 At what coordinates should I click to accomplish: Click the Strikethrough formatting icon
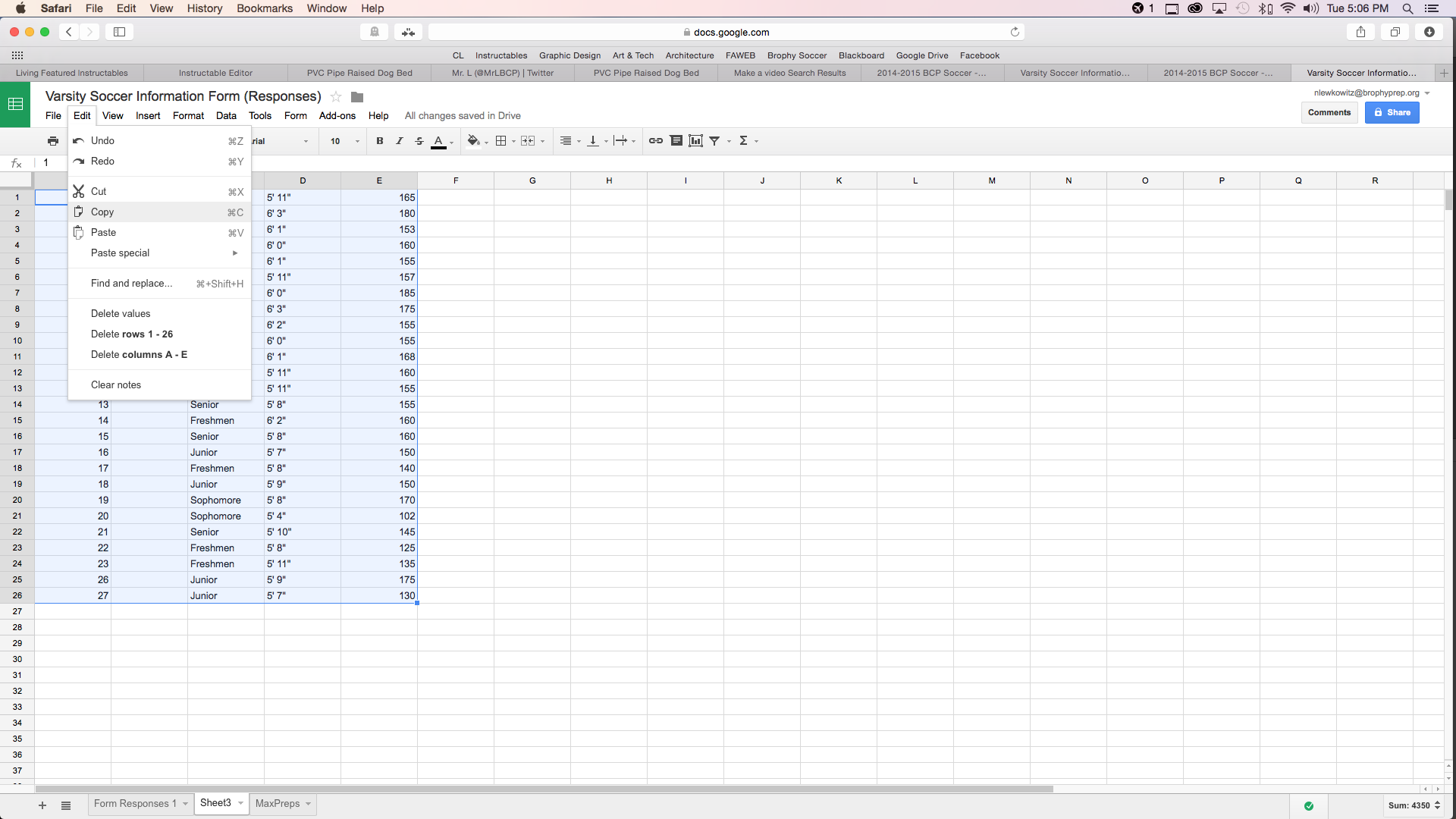(x=419, y=140)
